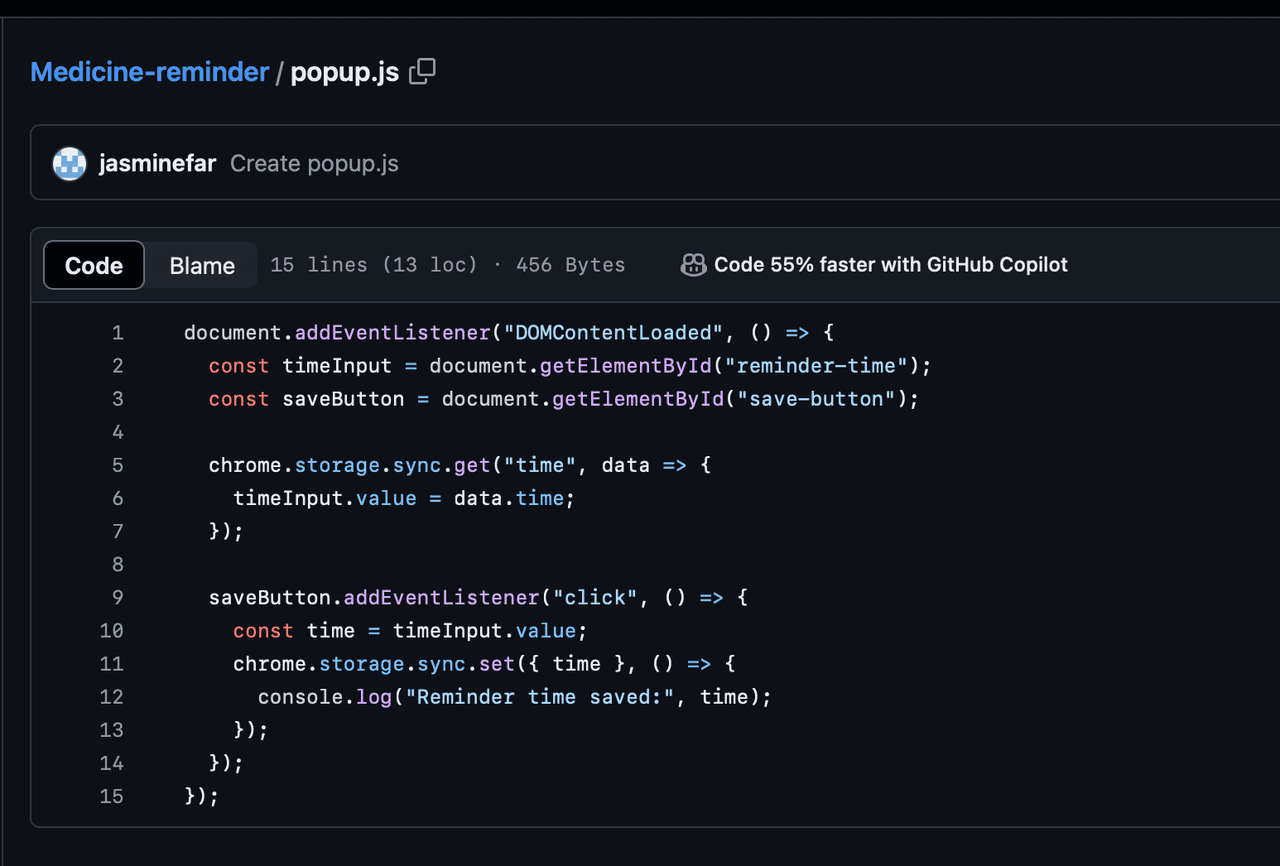
Task: Open the Medicine-reminder repository link
Action: (149, 72)
